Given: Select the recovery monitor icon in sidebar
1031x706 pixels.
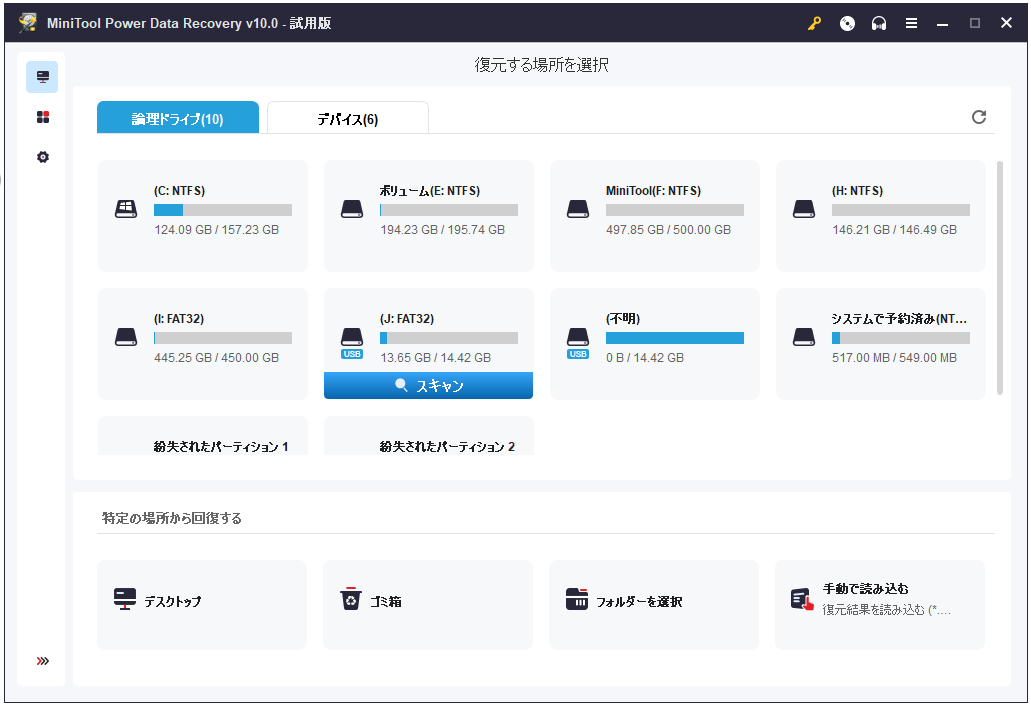Looking at the screenshot, I should click(x=42, y=77).
